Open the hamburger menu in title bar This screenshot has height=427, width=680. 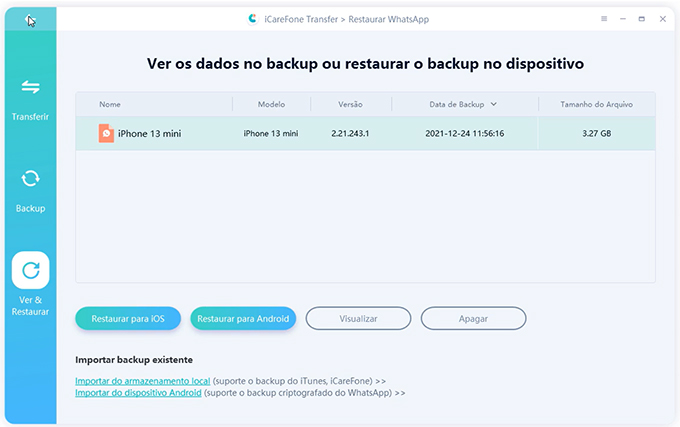(x=604, y=19)
